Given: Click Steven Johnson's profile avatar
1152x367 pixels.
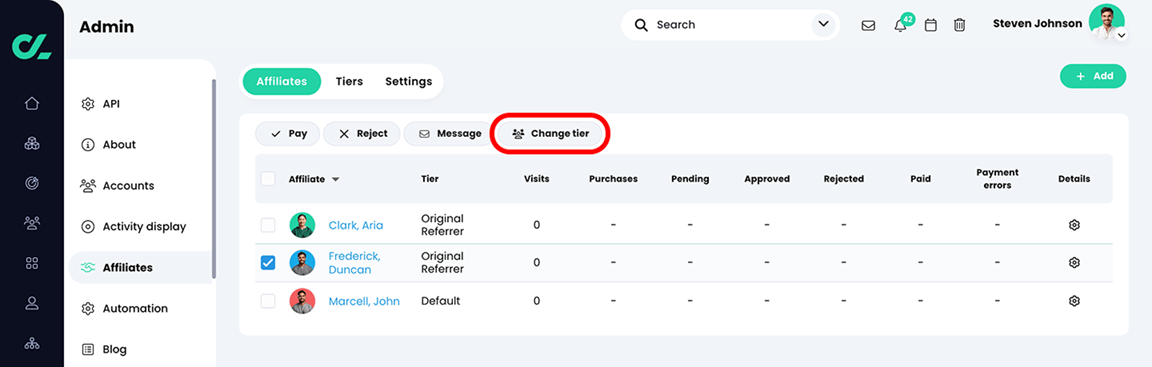Looking at the screenshot, I should point(1106,22).
